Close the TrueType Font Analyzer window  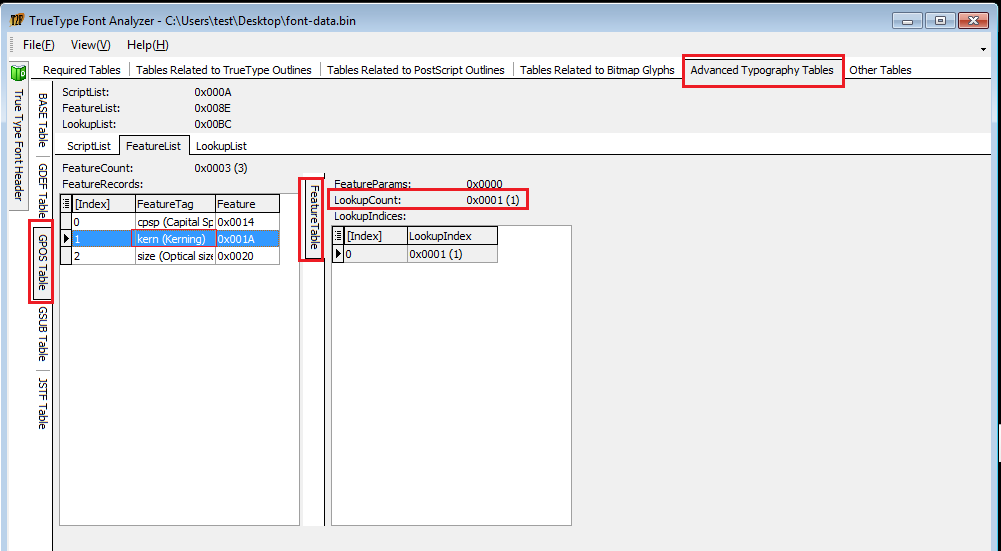[x=974, y=20]
